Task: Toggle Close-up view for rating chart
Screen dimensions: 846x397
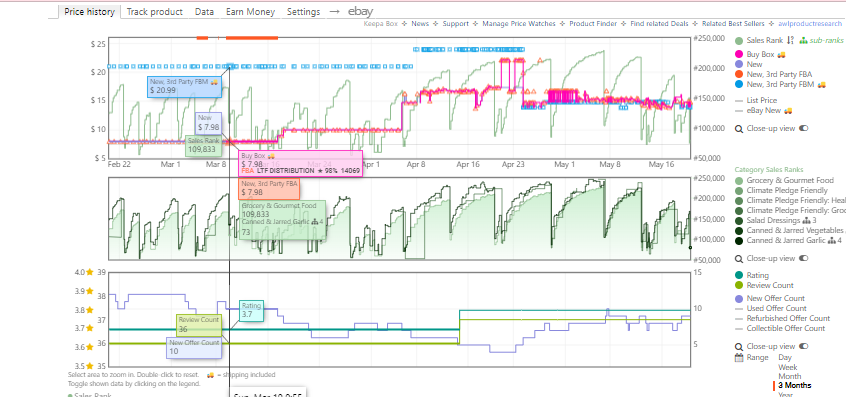Action: click(803, 346)
